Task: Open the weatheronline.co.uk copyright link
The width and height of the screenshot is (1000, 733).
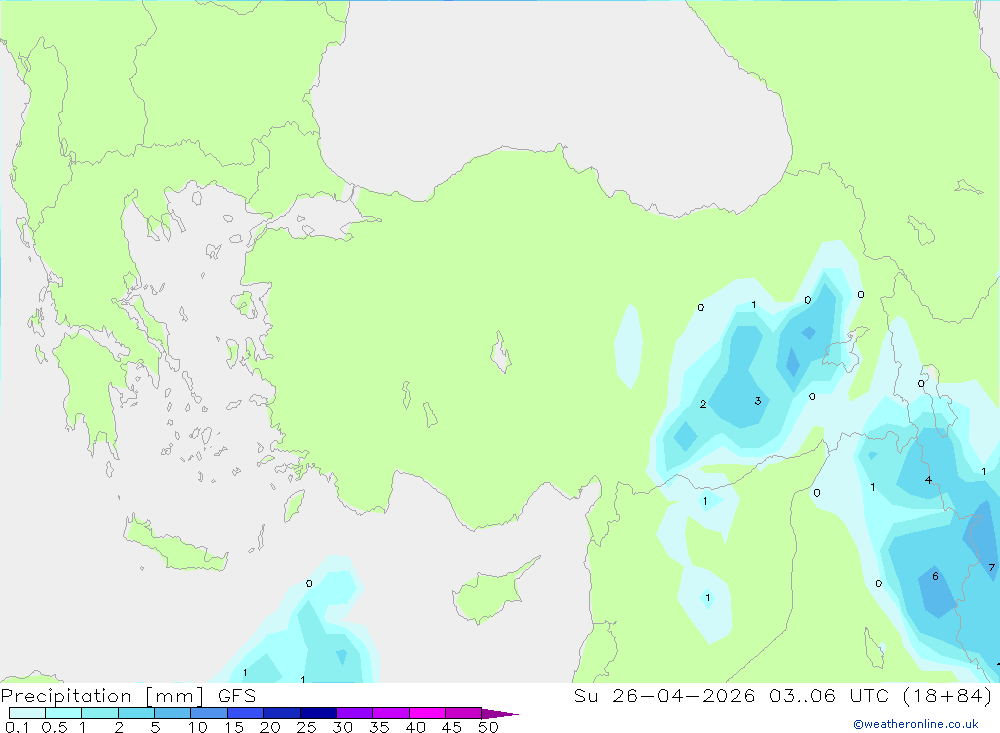Action: click(916, 724)
